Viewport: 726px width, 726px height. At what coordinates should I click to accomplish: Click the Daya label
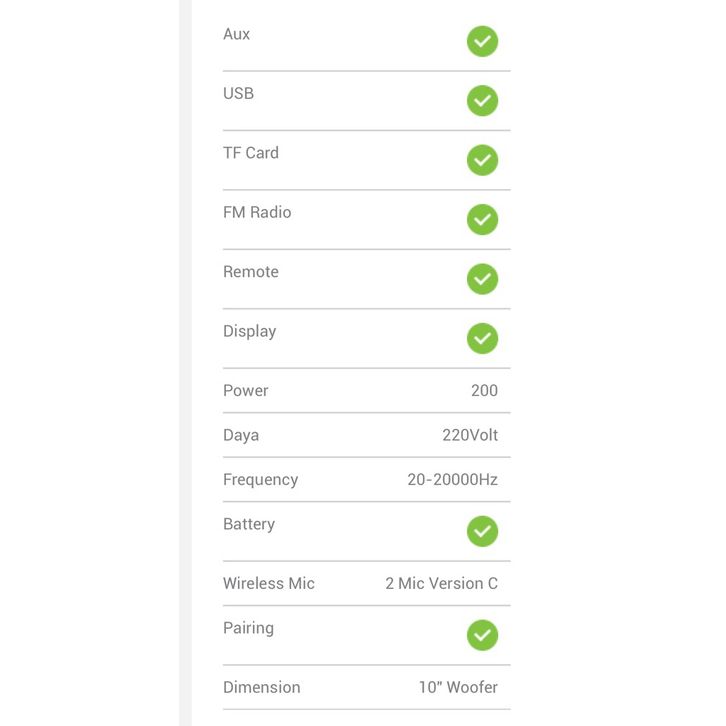pos(241,435)
